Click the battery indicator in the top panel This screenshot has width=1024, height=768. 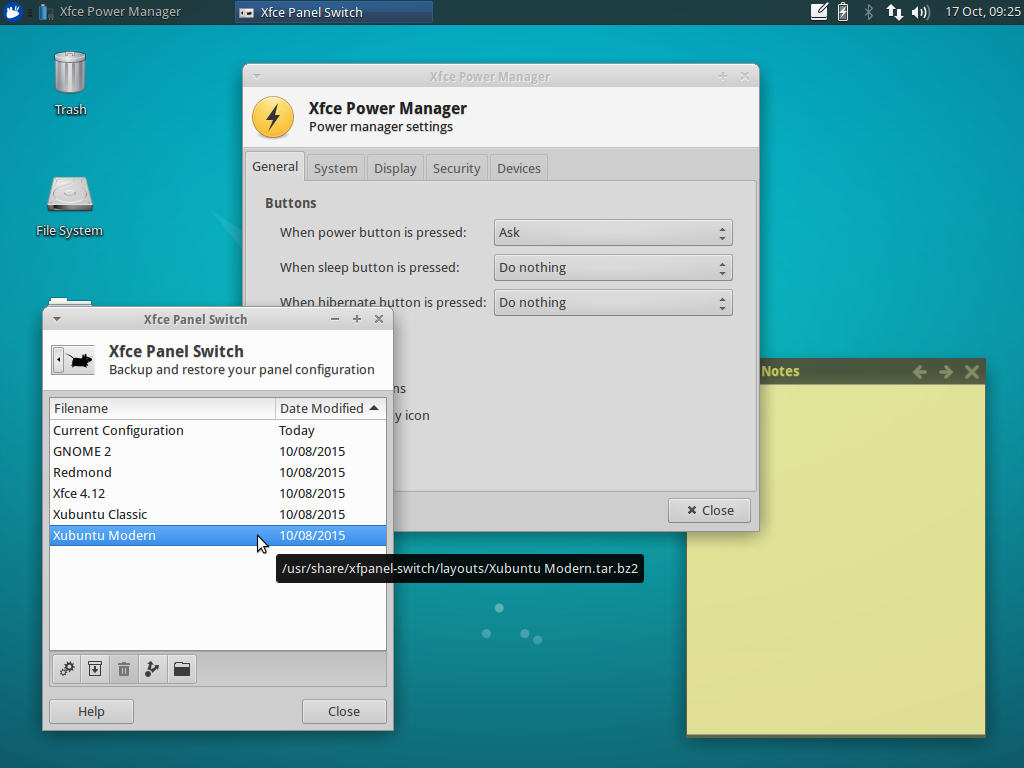(841, 12)
